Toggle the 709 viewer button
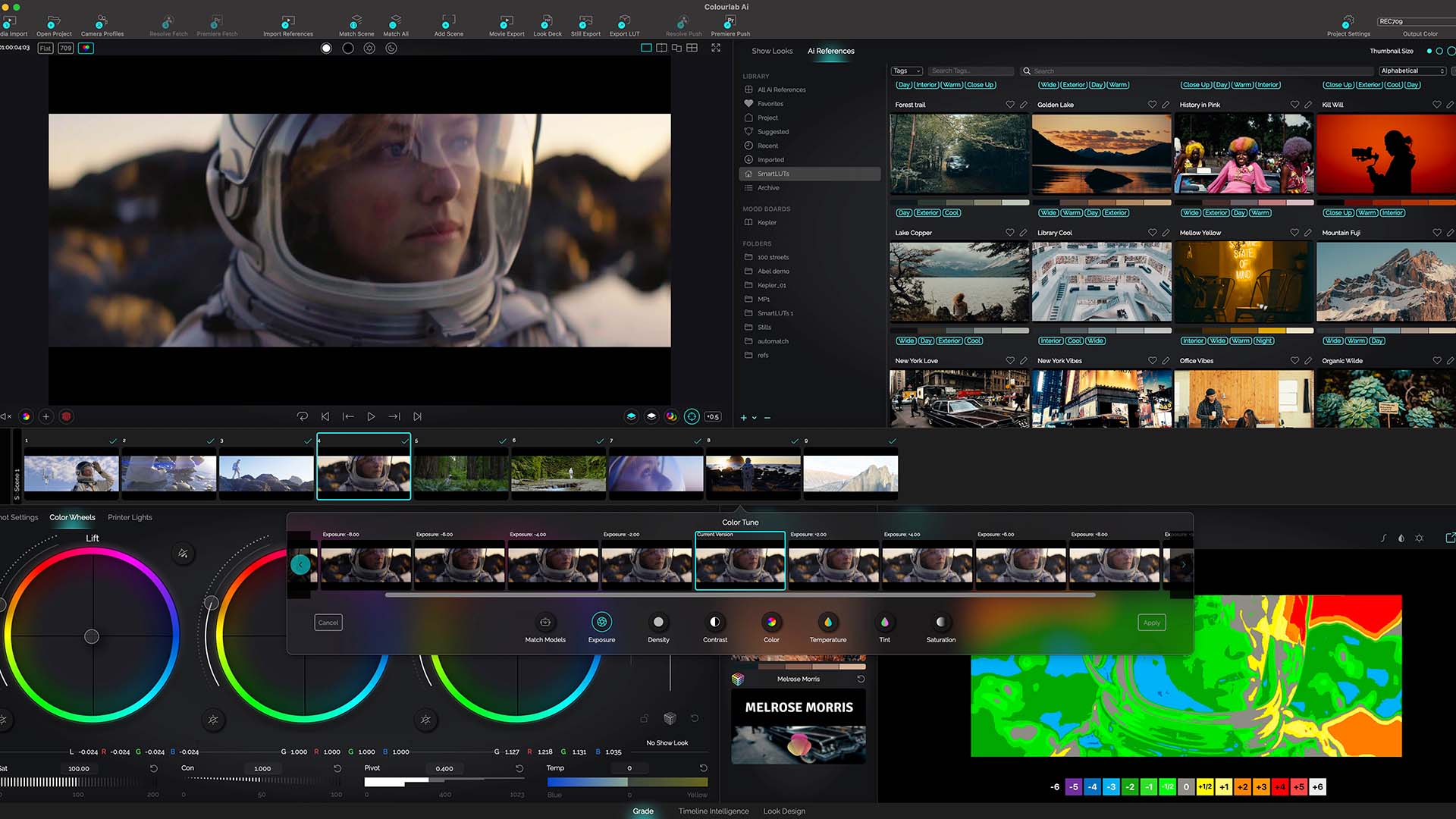The height and width of the screenshot is (819, 1456). (x=66, y=48)
